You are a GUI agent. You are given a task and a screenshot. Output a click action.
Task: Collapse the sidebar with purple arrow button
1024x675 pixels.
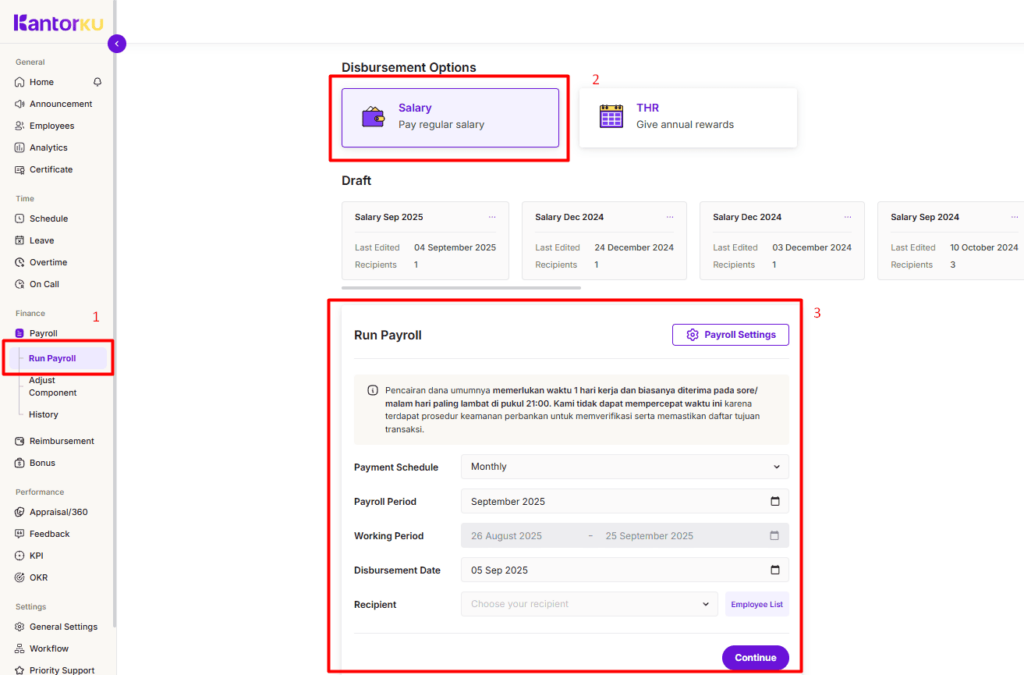117,44
